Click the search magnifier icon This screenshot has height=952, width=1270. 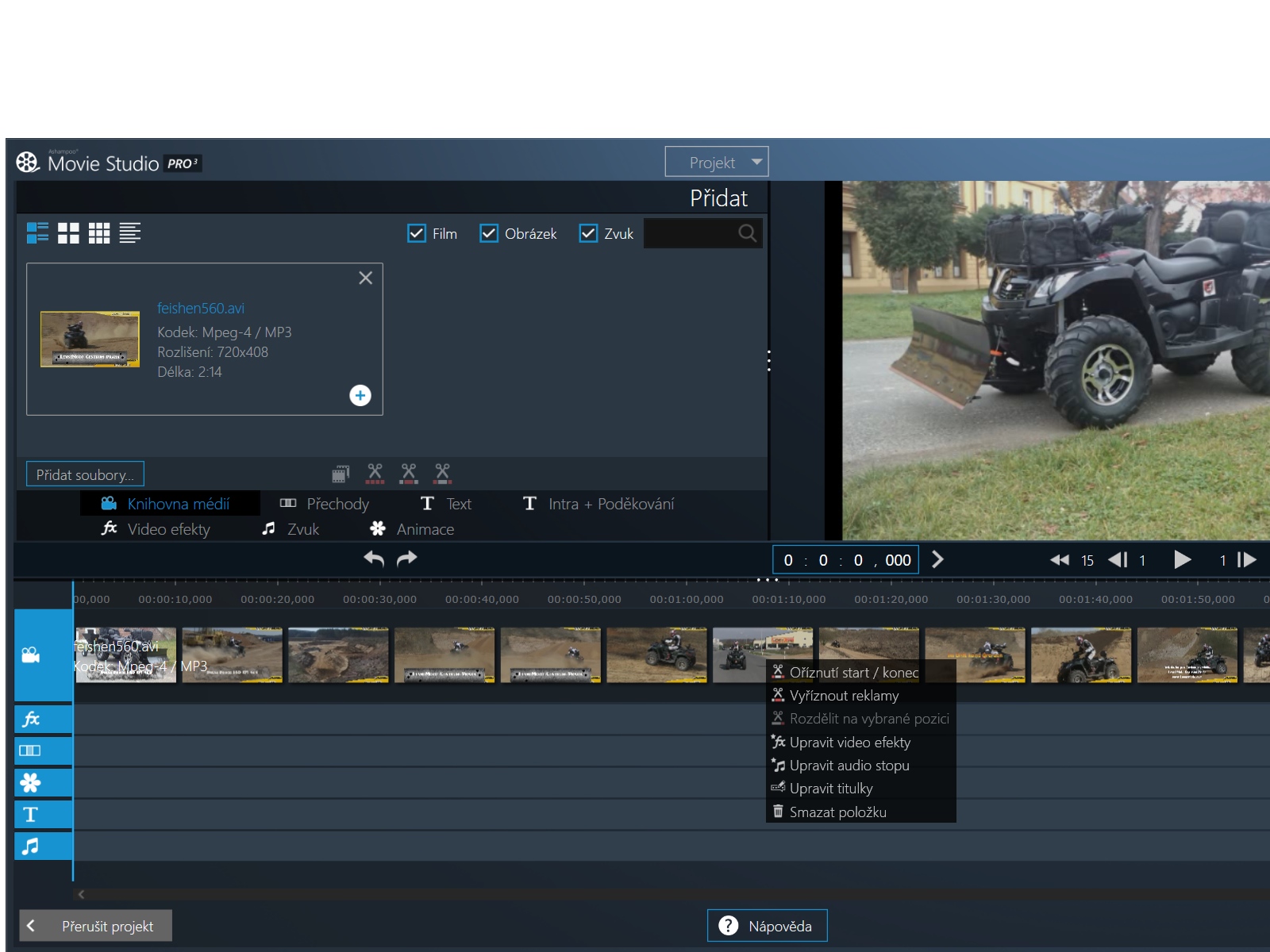click(747, 233)
